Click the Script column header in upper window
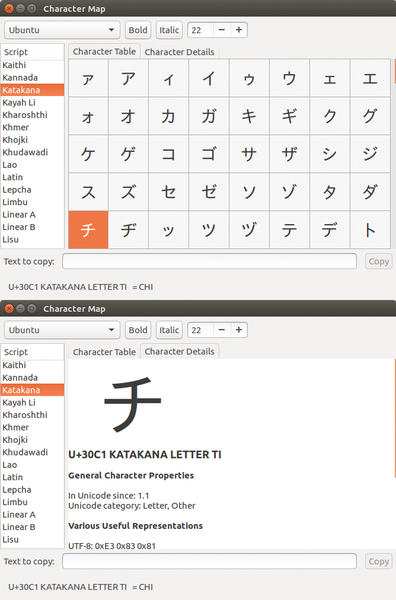 (x=32, y=52)
